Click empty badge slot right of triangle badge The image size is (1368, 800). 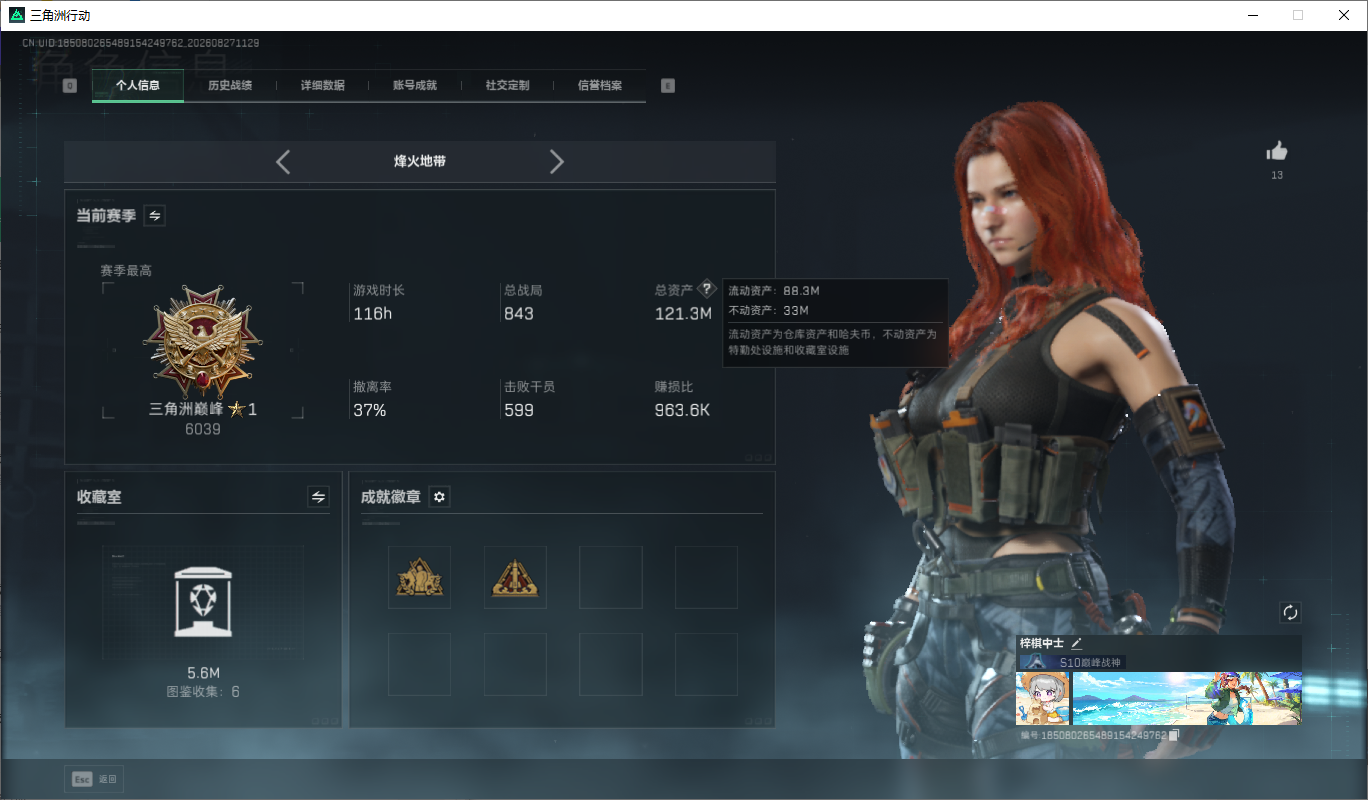tap(611, 578)
